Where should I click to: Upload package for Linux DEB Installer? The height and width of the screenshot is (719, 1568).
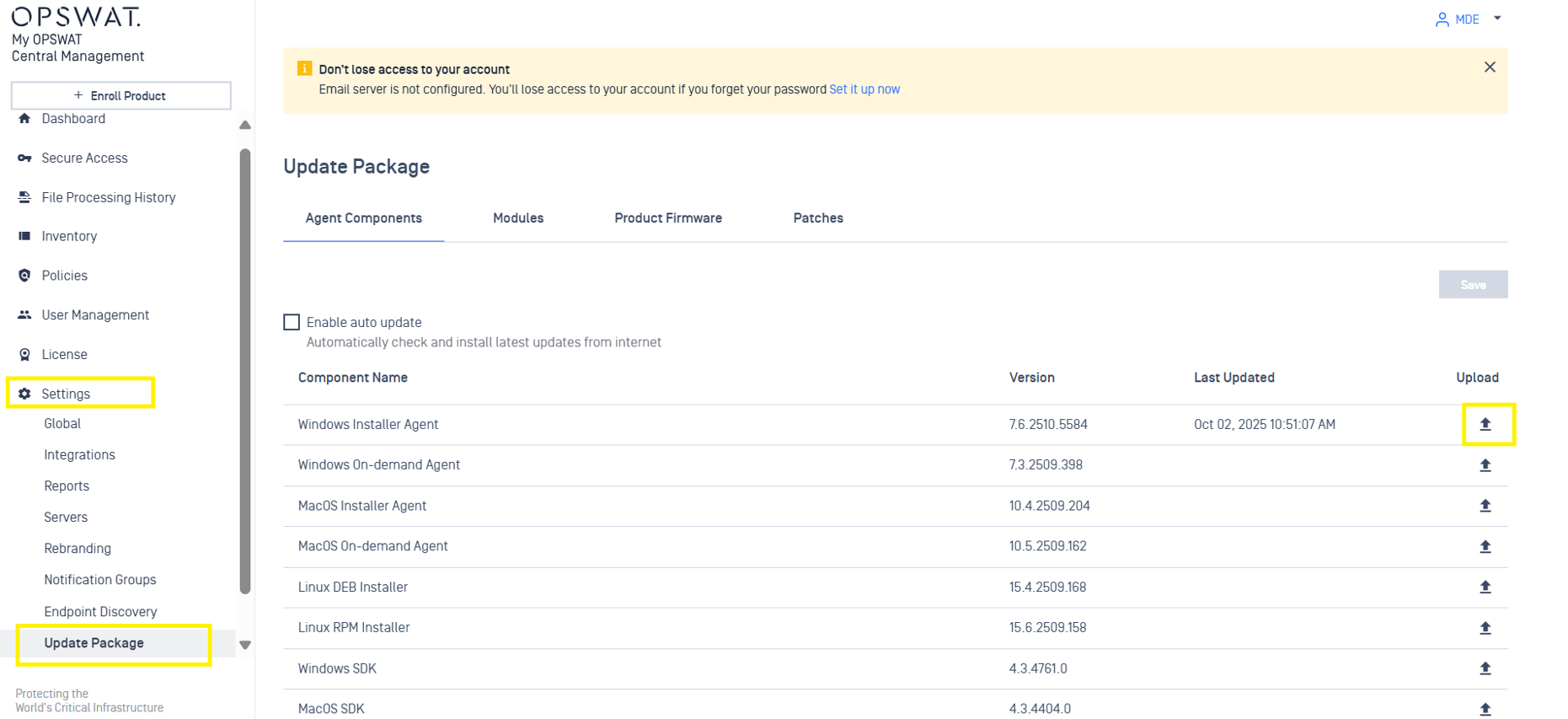click(x=1485, y=588)
